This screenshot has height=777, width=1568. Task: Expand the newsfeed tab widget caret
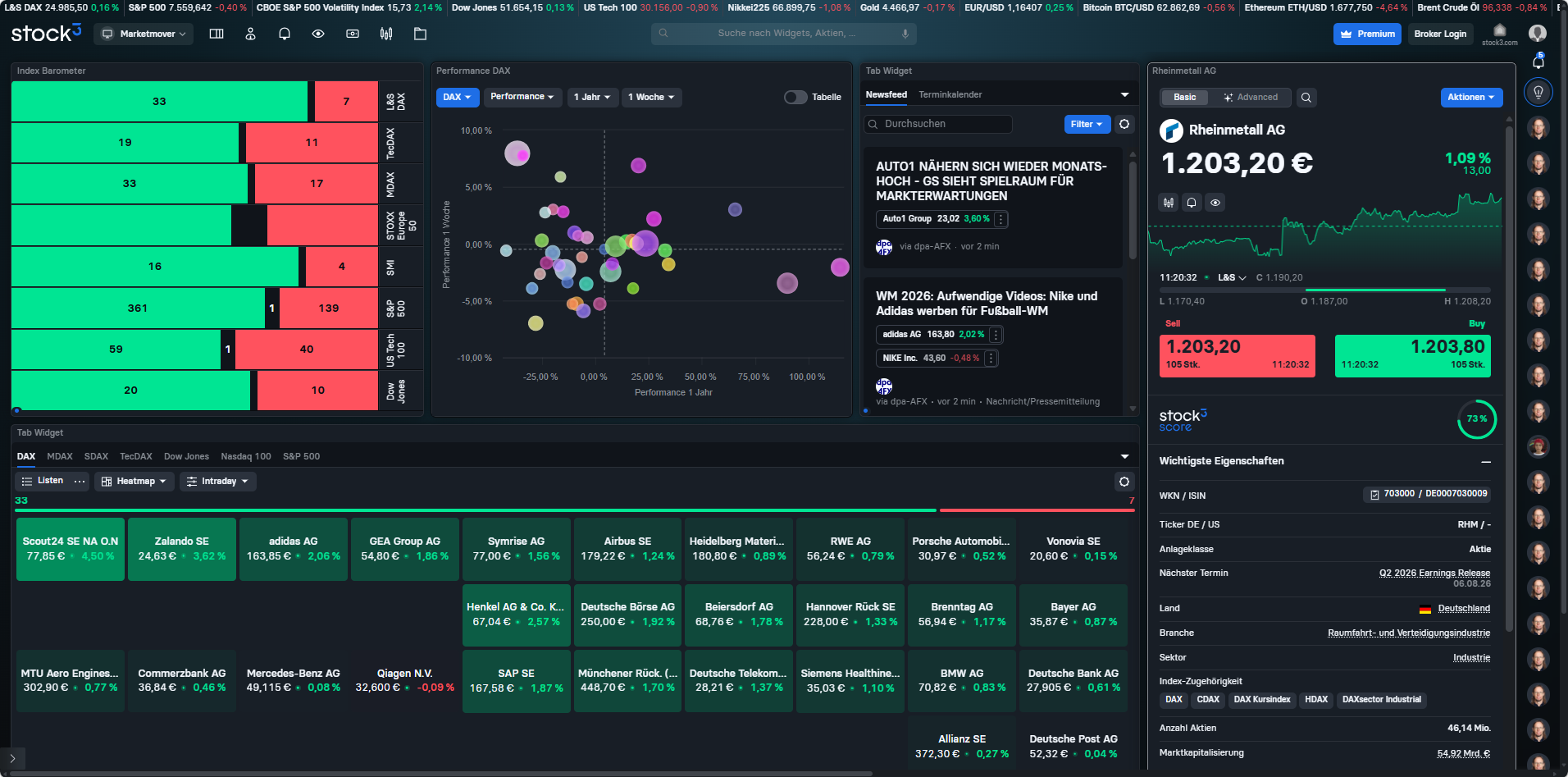tap(1124, 95)
